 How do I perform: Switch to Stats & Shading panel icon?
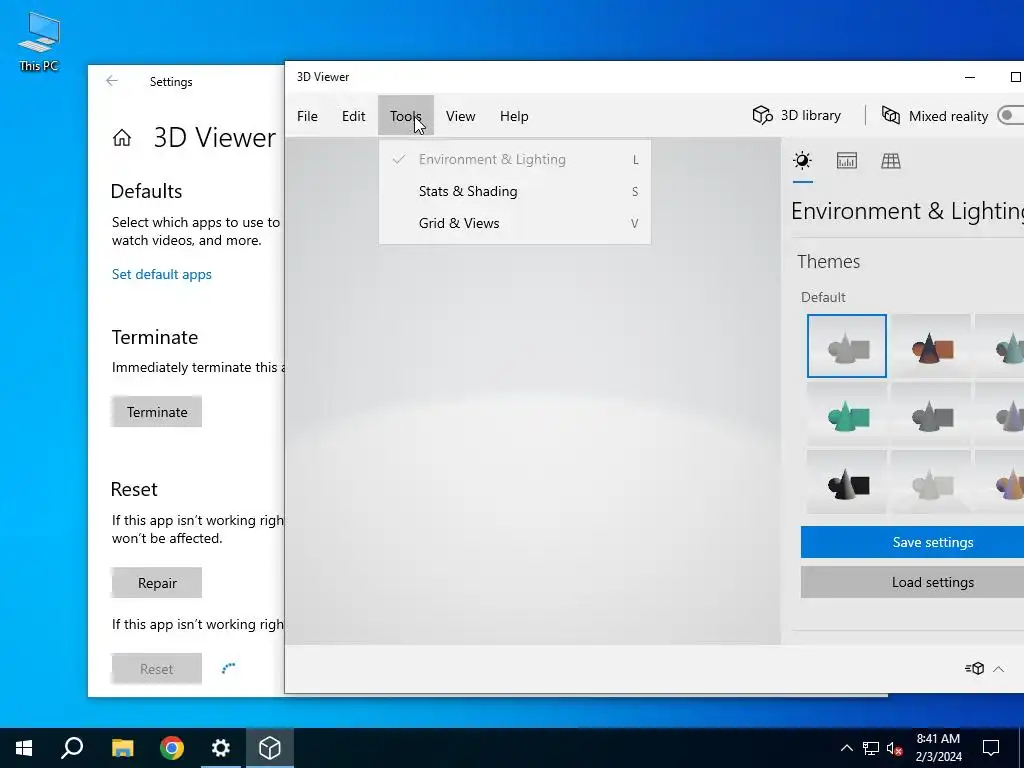pyautogui.click(x=846, y=161)
